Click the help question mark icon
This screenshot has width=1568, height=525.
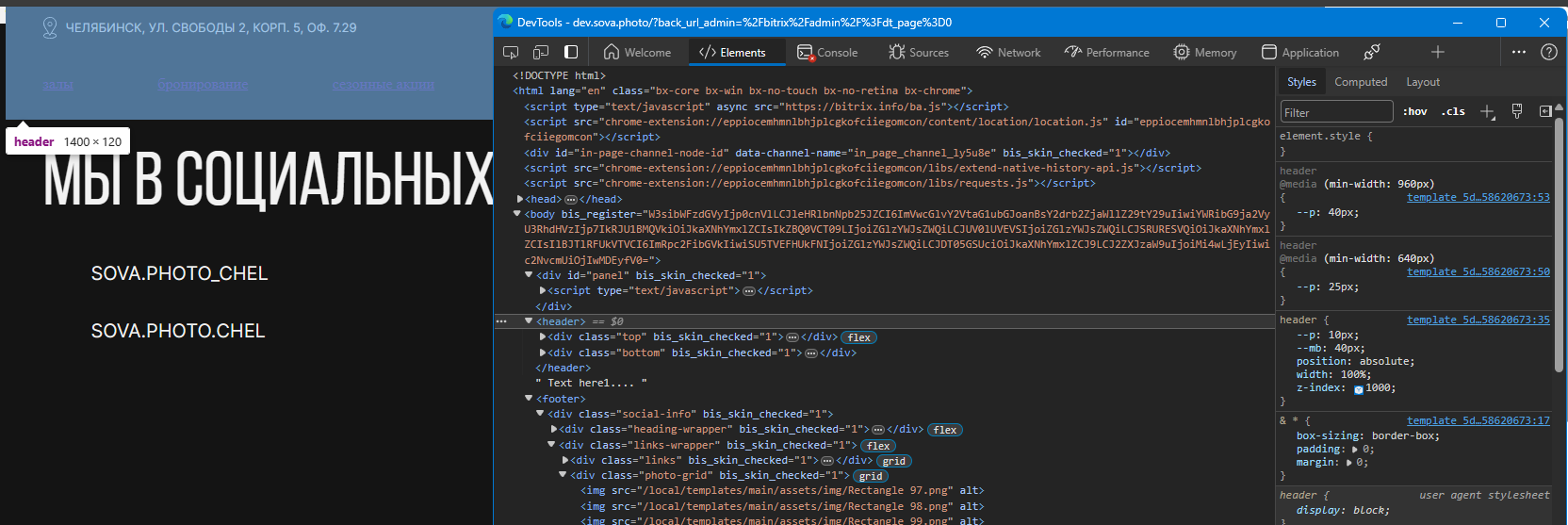pyautogui.click(x=1548, y=52)
